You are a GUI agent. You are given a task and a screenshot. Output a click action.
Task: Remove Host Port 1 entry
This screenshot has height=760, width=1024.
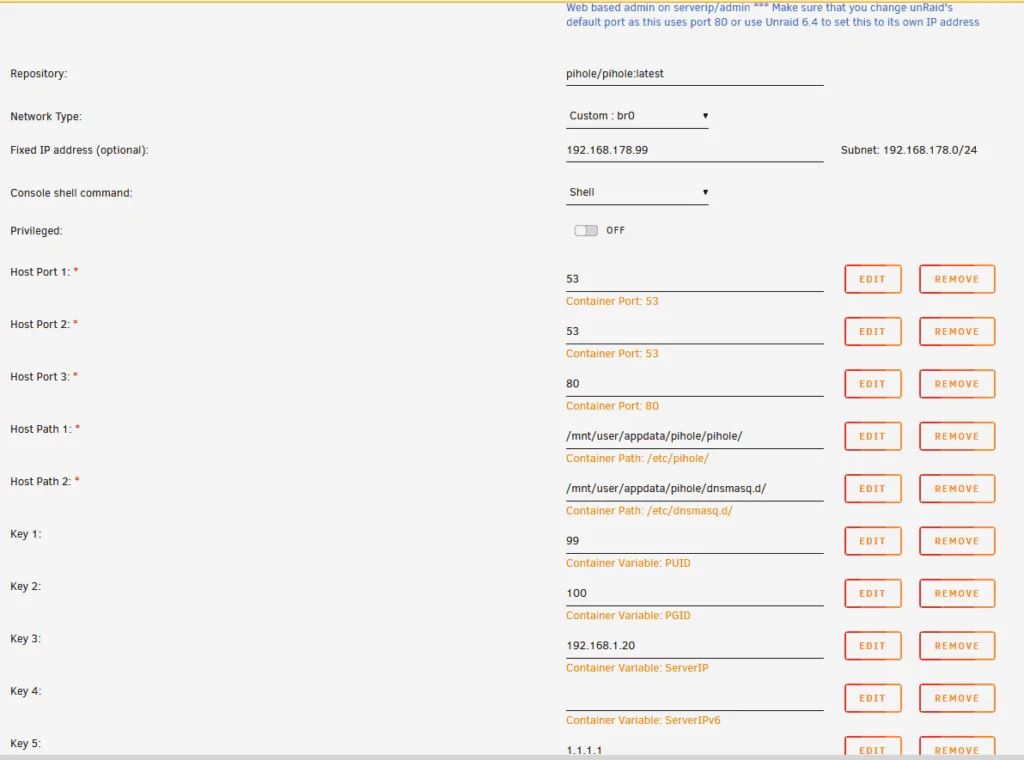(x=957, y=279)
